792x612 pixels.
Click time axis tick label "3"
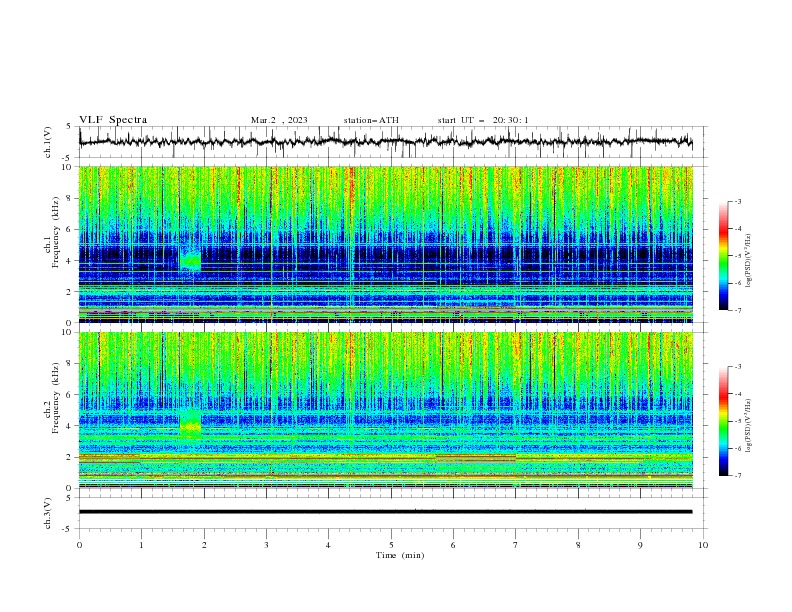tap(266, 545)
